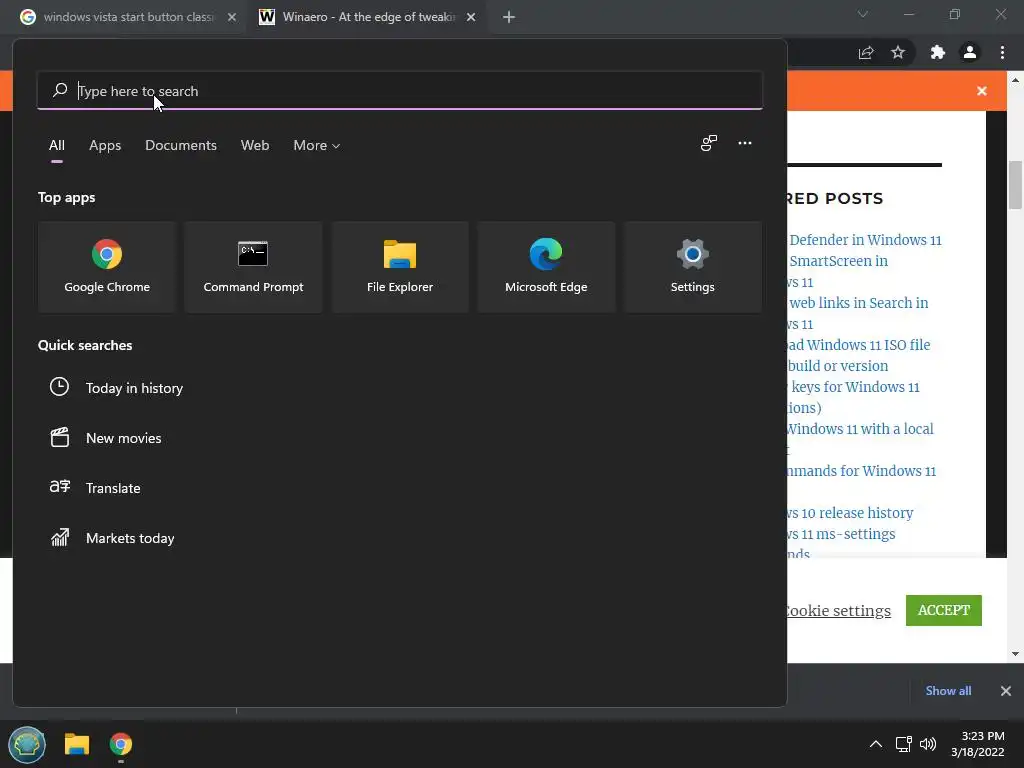The width and height of the screenshot is (1024, 768).
Task: Click the clapperboard icon beside New movies
Action: coord(59,437)
